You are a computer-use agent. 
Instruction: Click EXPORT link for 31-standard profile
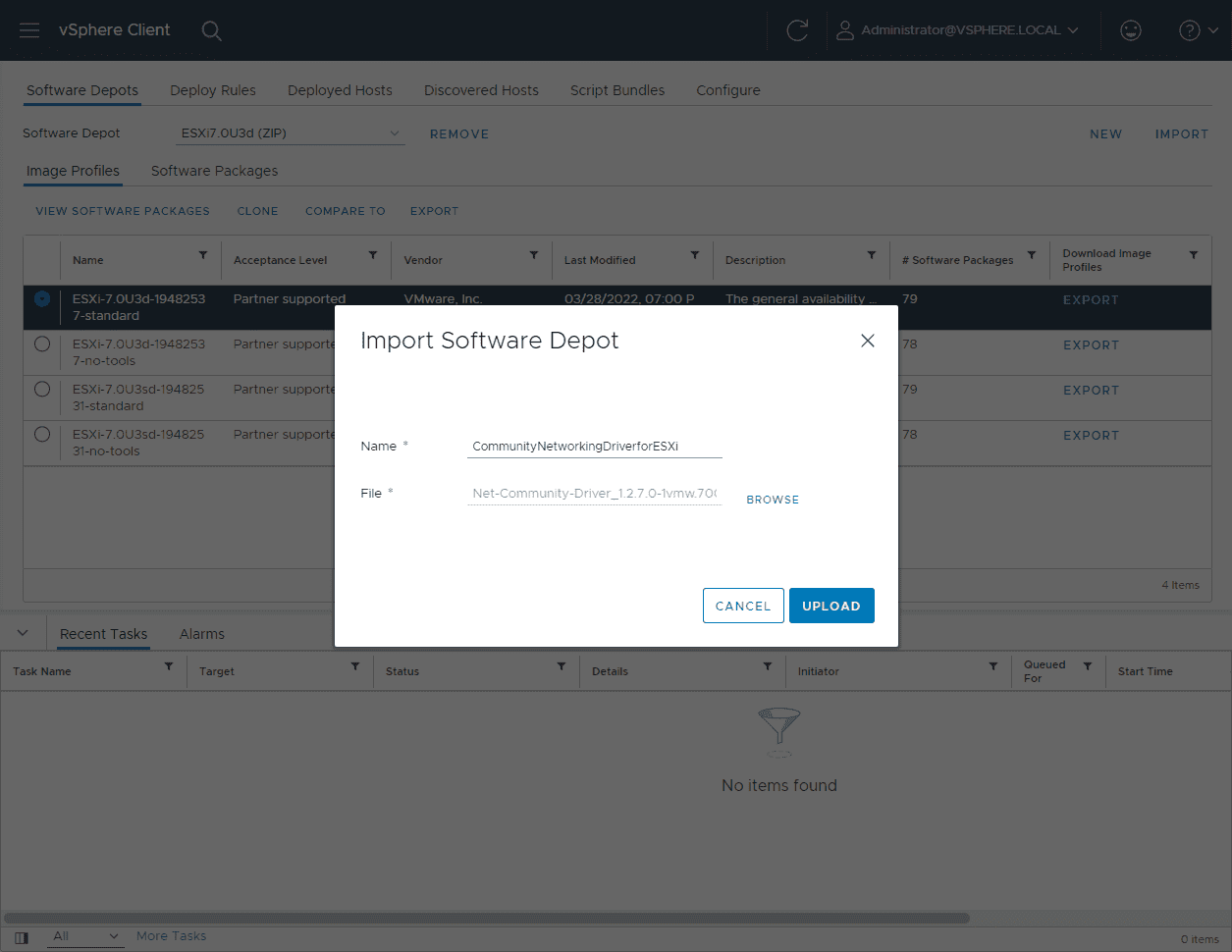tap(1091, 391)
